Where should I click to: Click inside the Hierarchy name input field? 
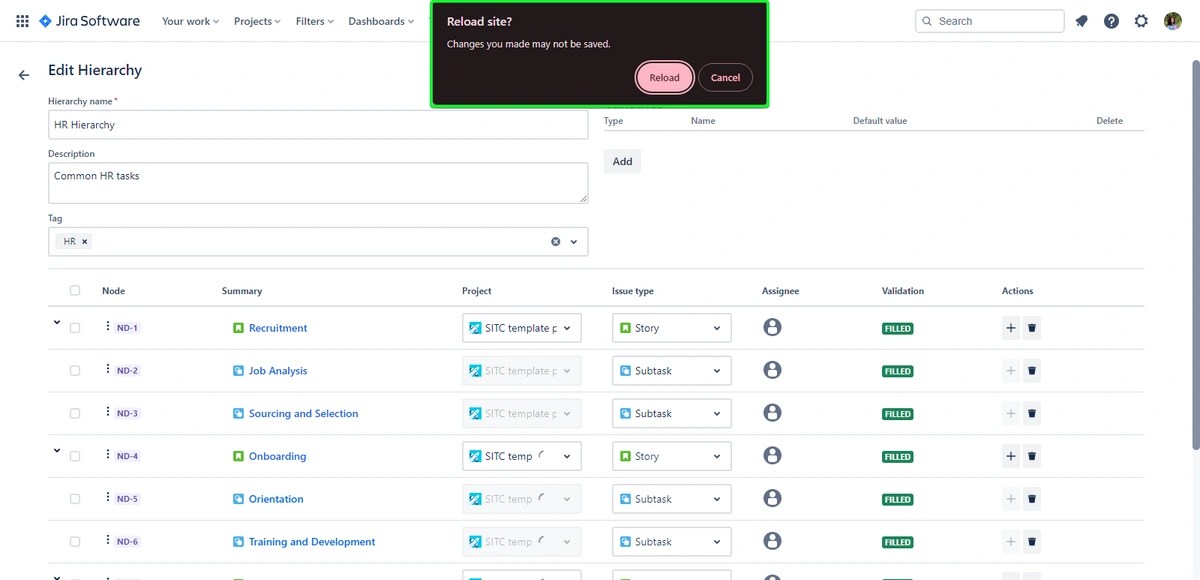(x=318, y=124)
